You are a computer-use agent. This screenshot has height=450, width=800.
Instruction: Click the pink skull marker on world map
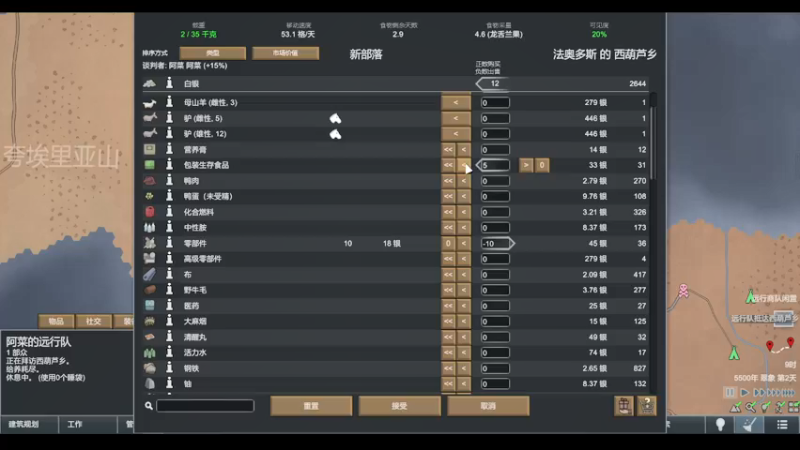click(683, 291)
